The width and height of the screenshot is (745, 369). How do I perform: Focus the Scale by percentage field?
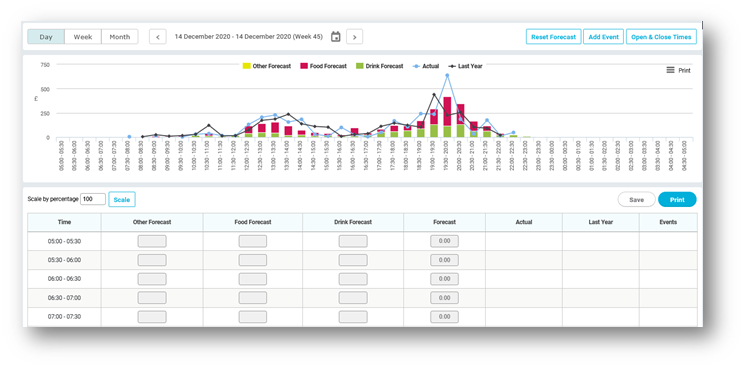pyautogui.click(x=93, y=199)
